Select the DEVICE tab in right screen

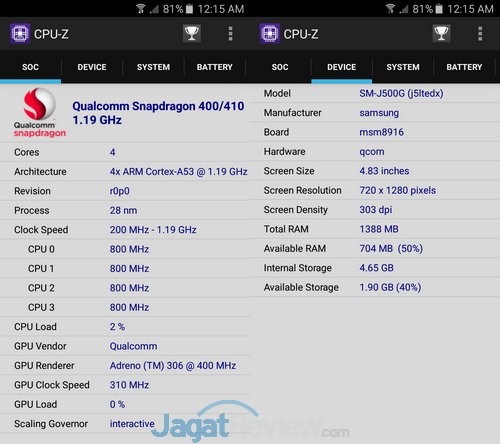pos(341,67)
